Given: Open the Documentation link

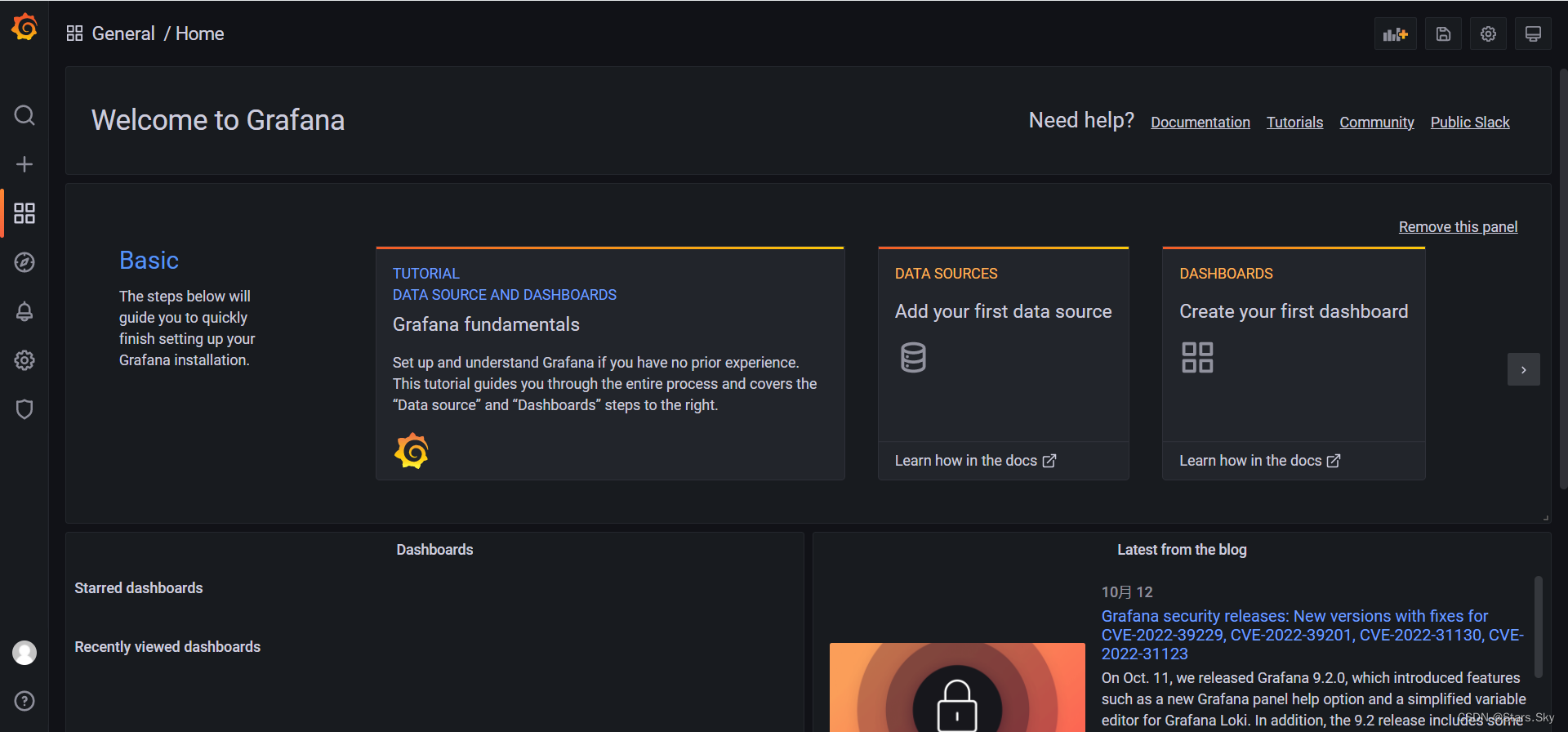Looking at the screenshot, I should pyautogui.click(x=1200, y=123).
